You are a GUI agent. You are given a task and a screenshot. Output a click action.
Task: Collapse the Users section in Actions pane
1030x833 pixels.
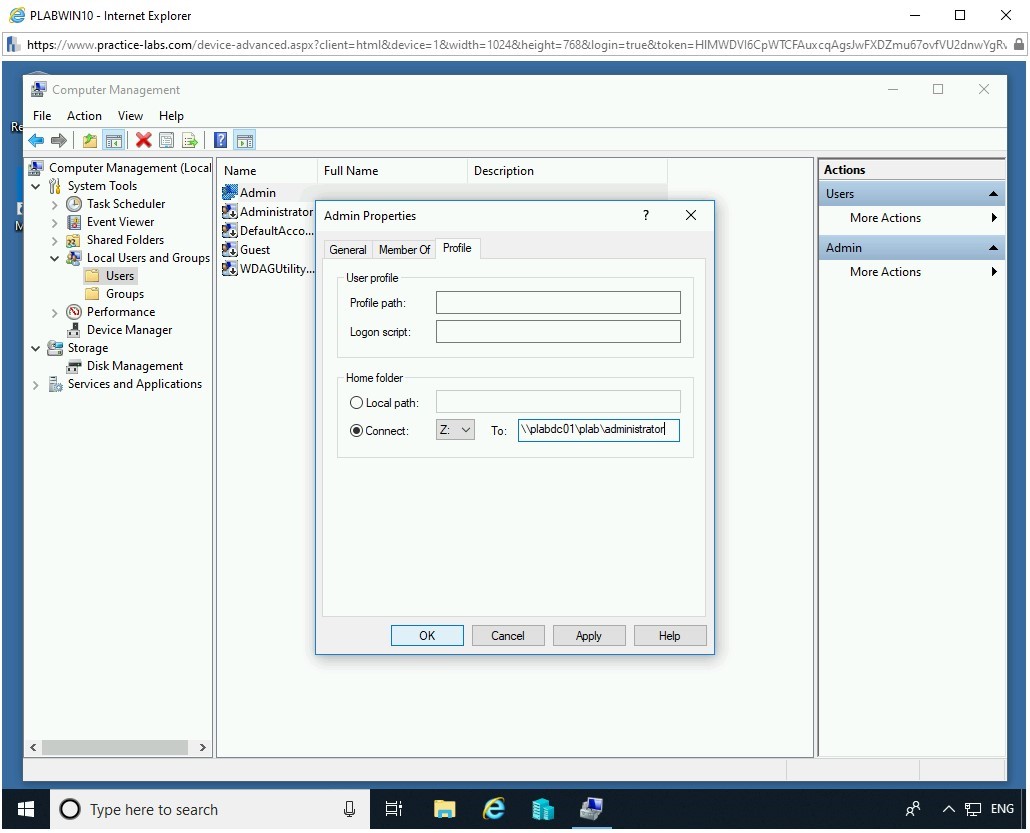[x=993, y=194]
